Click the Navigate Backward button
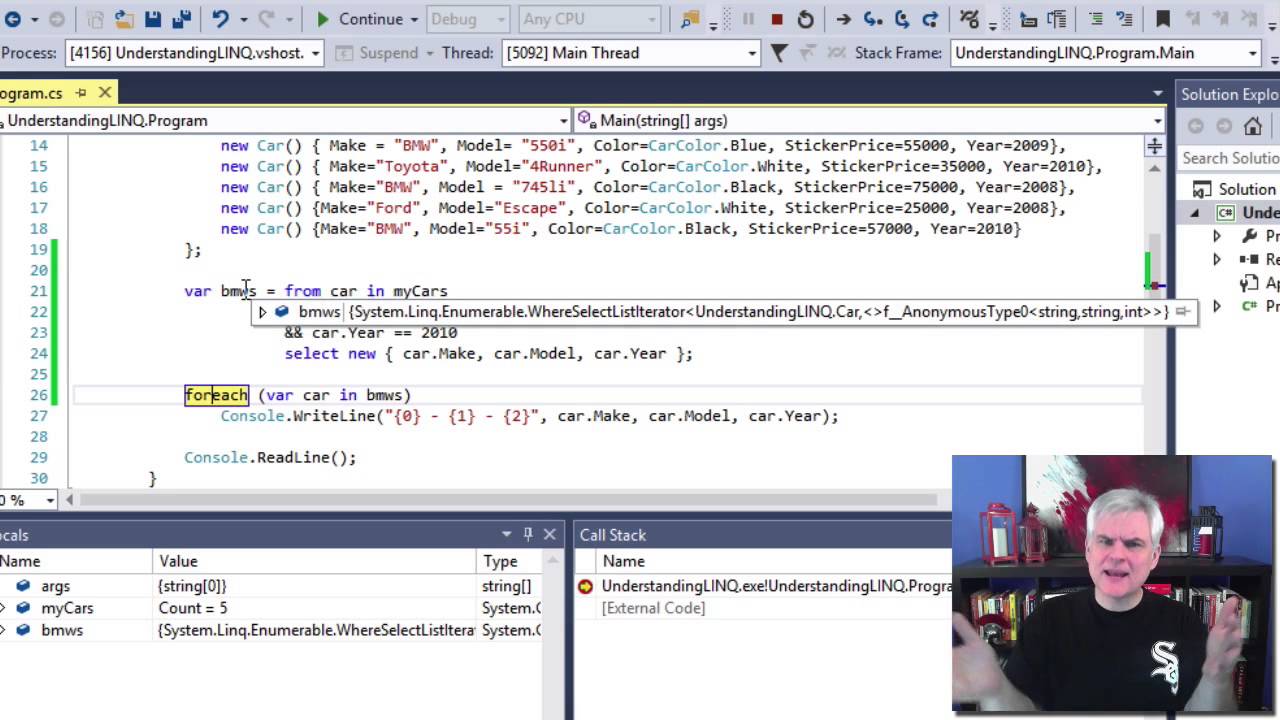 point(13,19)
